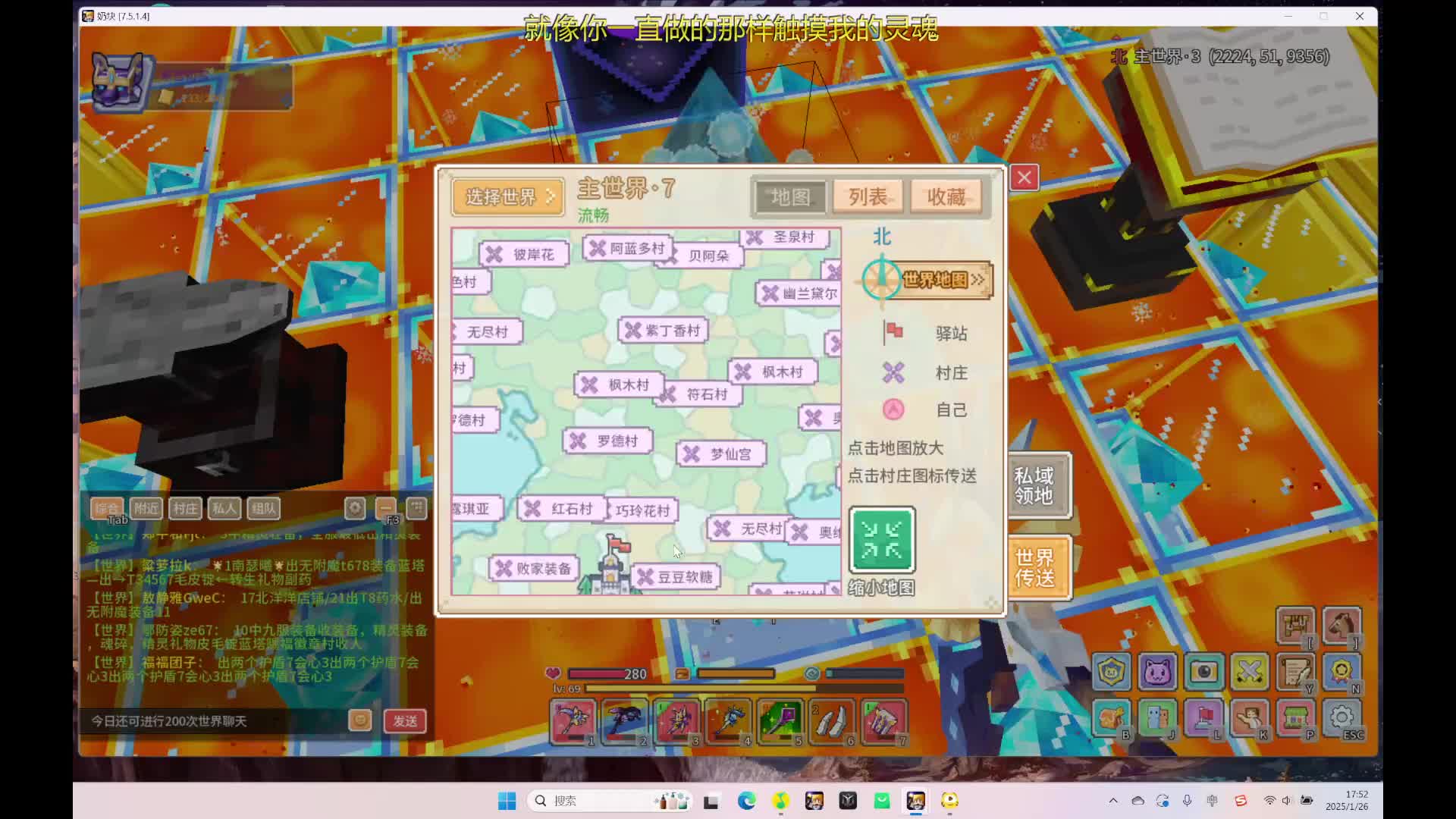This screenshot has height=819, width=1456.
Task: Switch the map panel to 收藏 view
Action: (946, 196)
